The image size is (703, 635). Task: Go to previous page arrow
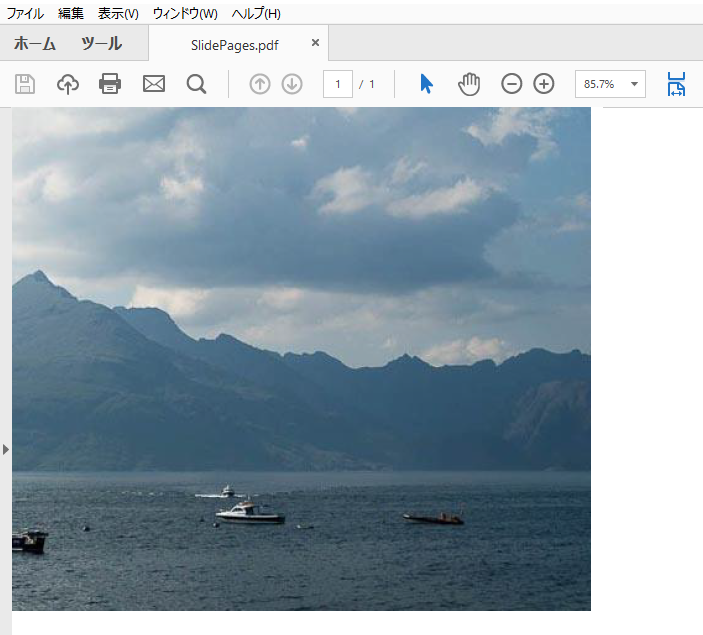(x=260, y=84)
